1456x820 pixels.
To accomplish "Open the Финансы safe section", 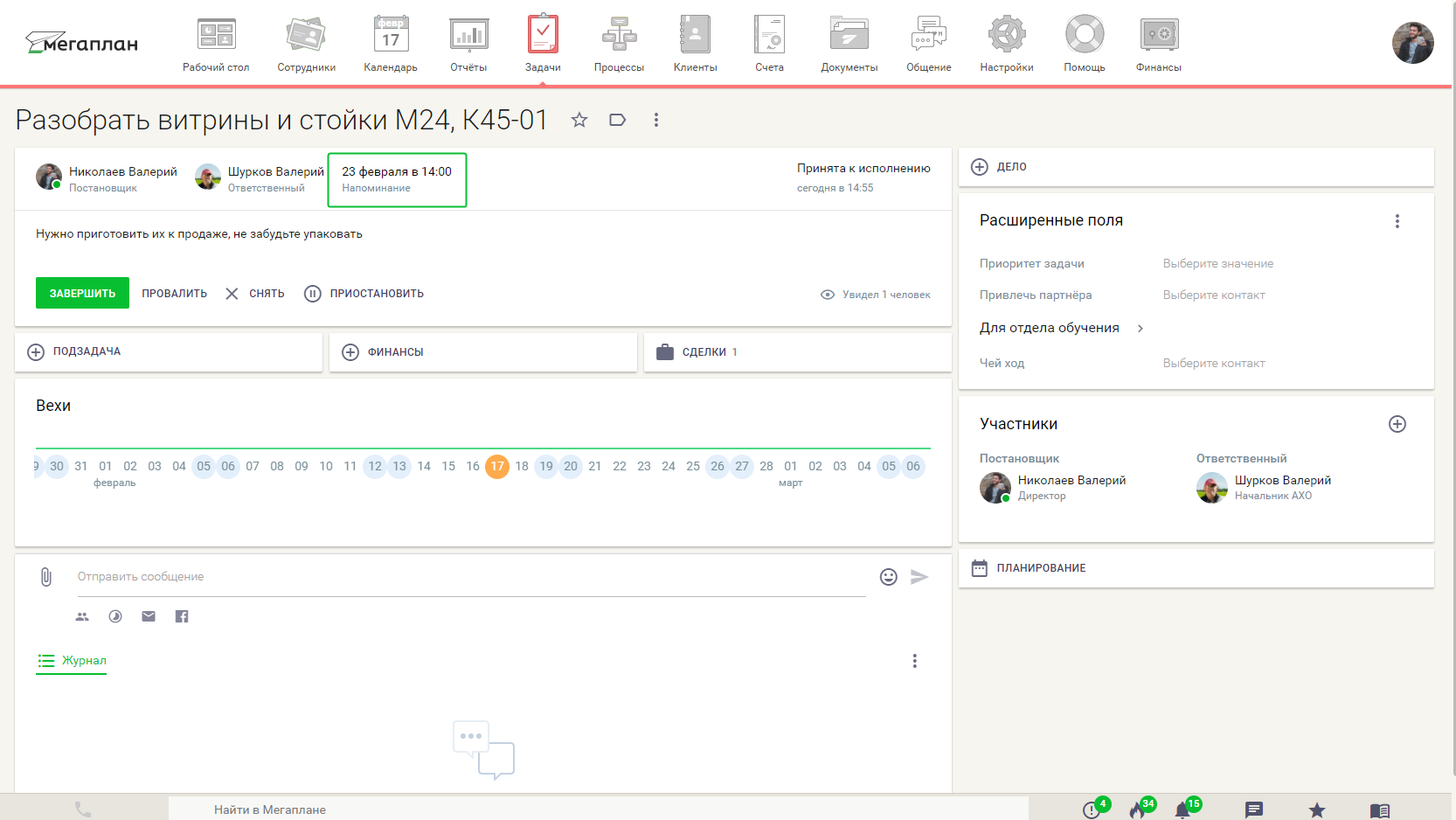I will (1159, 44).
